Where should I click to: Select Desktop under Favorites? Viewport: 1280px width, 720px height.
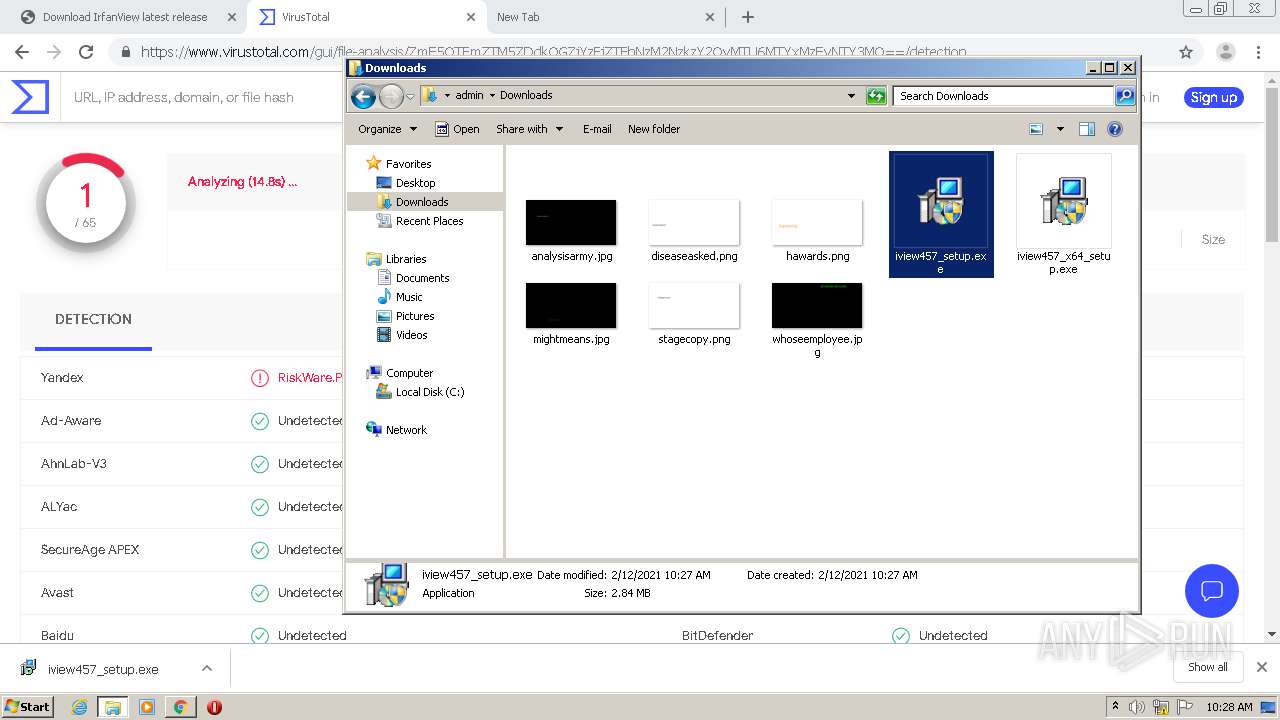(415, 183)
